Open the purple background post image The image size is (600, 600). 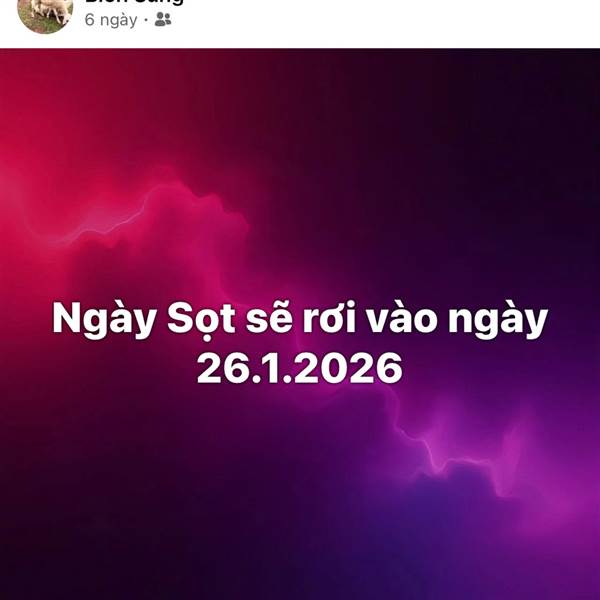[x=300, y=324]
